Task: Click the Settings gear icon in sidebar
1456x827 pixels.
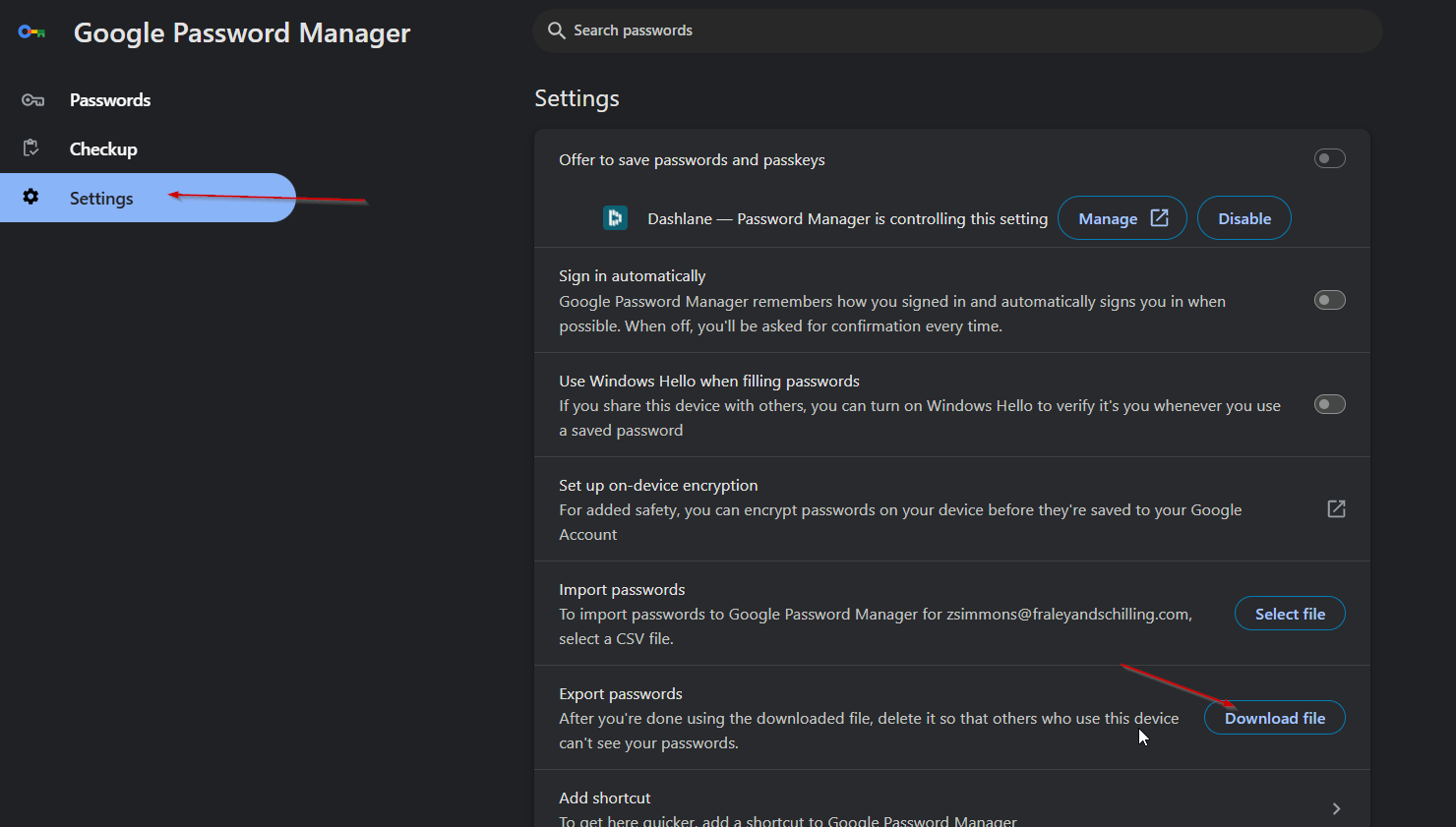Action: click(x=31, y=197)
